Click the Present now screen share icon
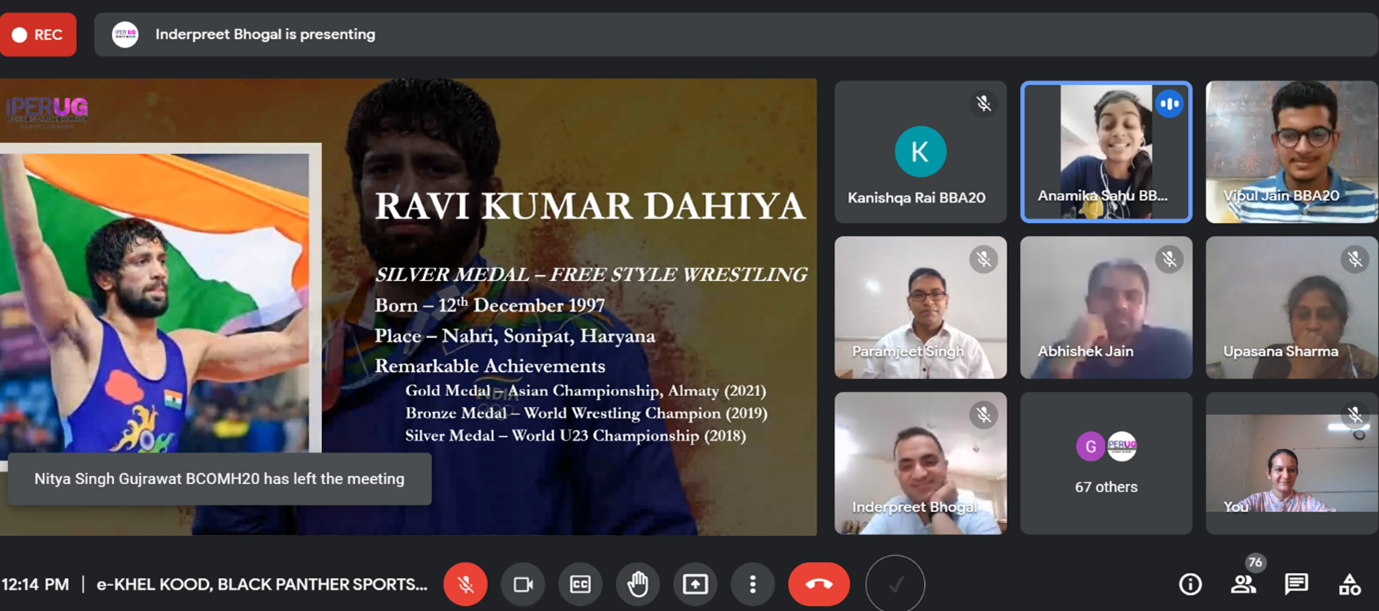1379x611 pixels. pos(695,584)
